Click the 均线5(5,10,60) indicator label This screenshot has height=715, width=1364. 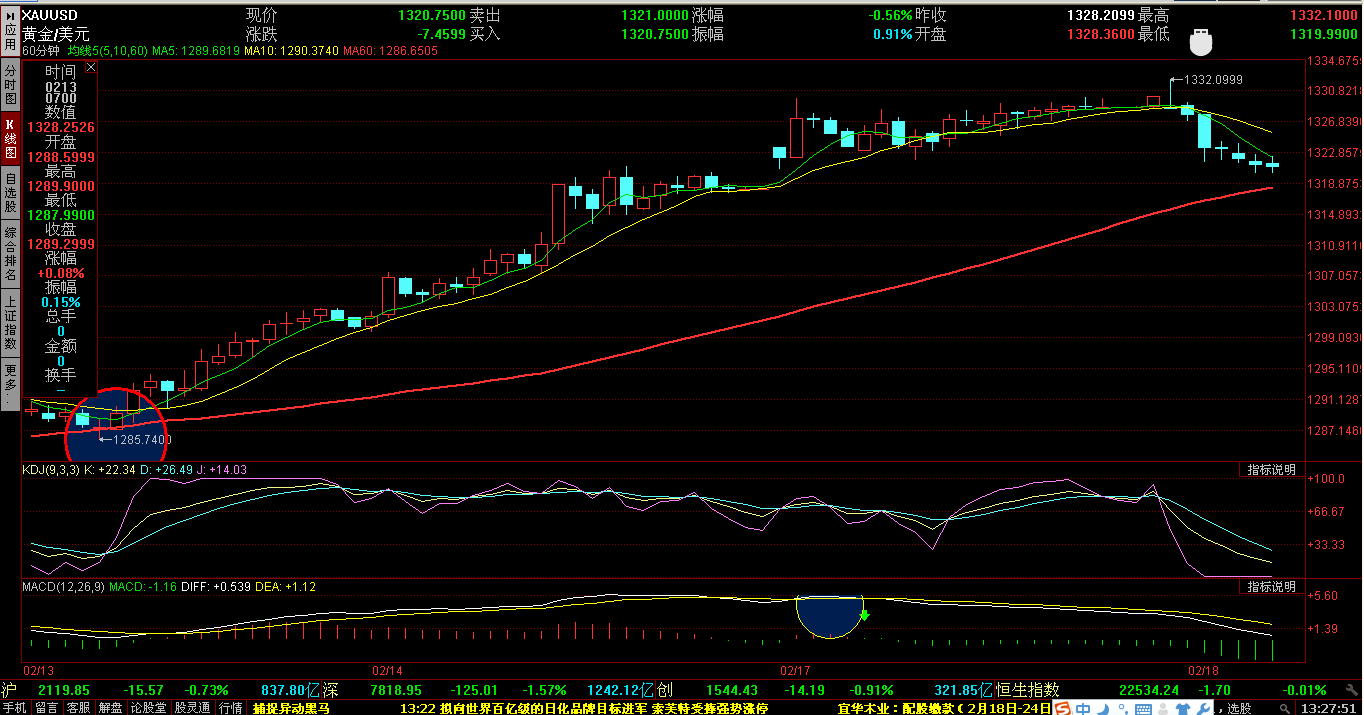coord(107,50)
